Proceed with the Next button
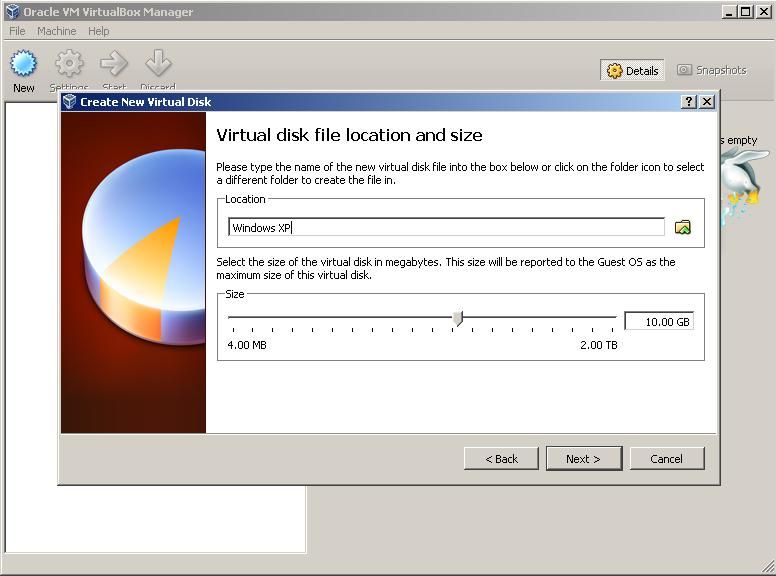The width and height of the screenshot is (776, 576). pos(584,459)
